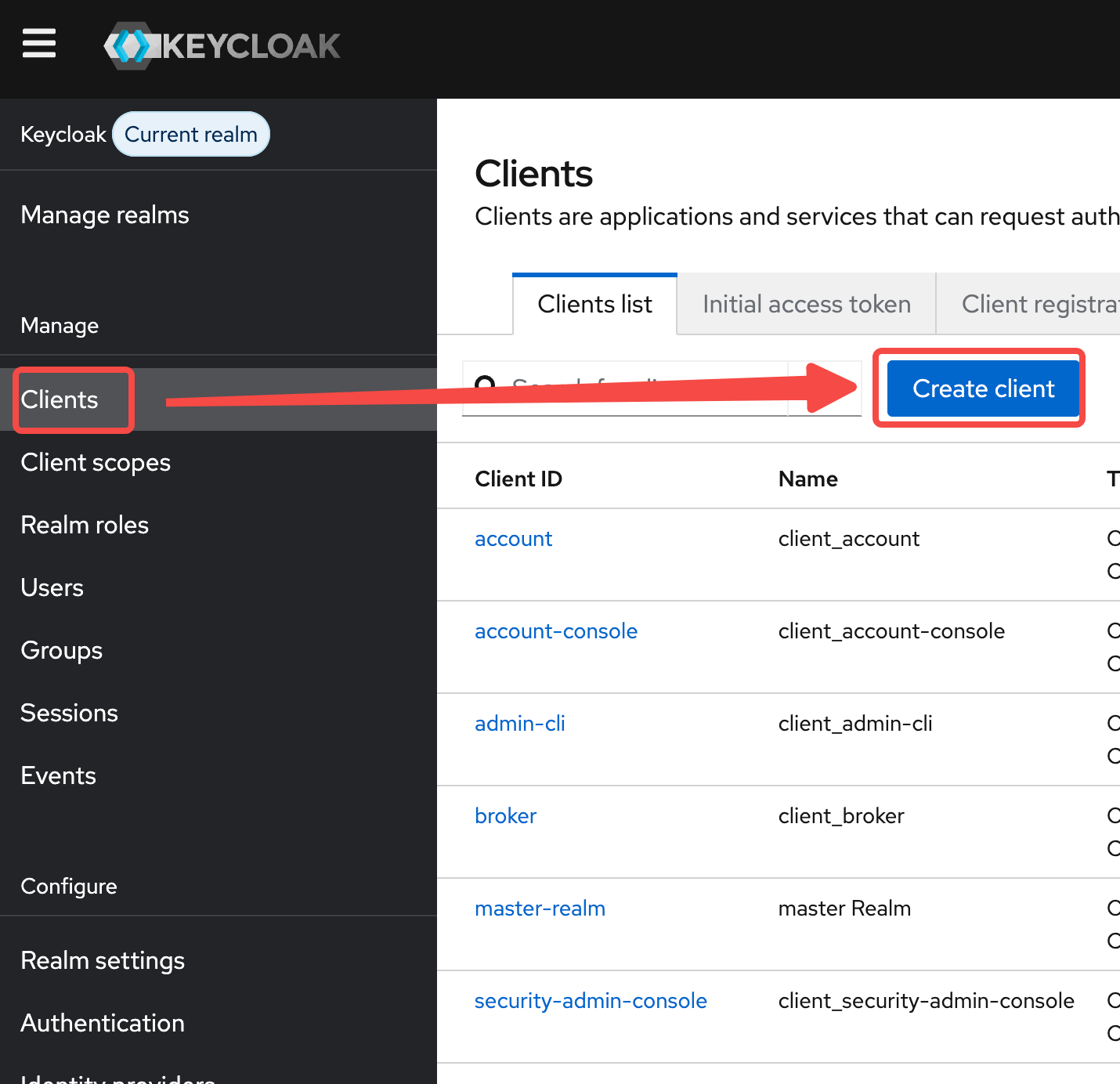Click the Manage section label
This screenshot has height=1084, width=1120.
coord(60,325)
